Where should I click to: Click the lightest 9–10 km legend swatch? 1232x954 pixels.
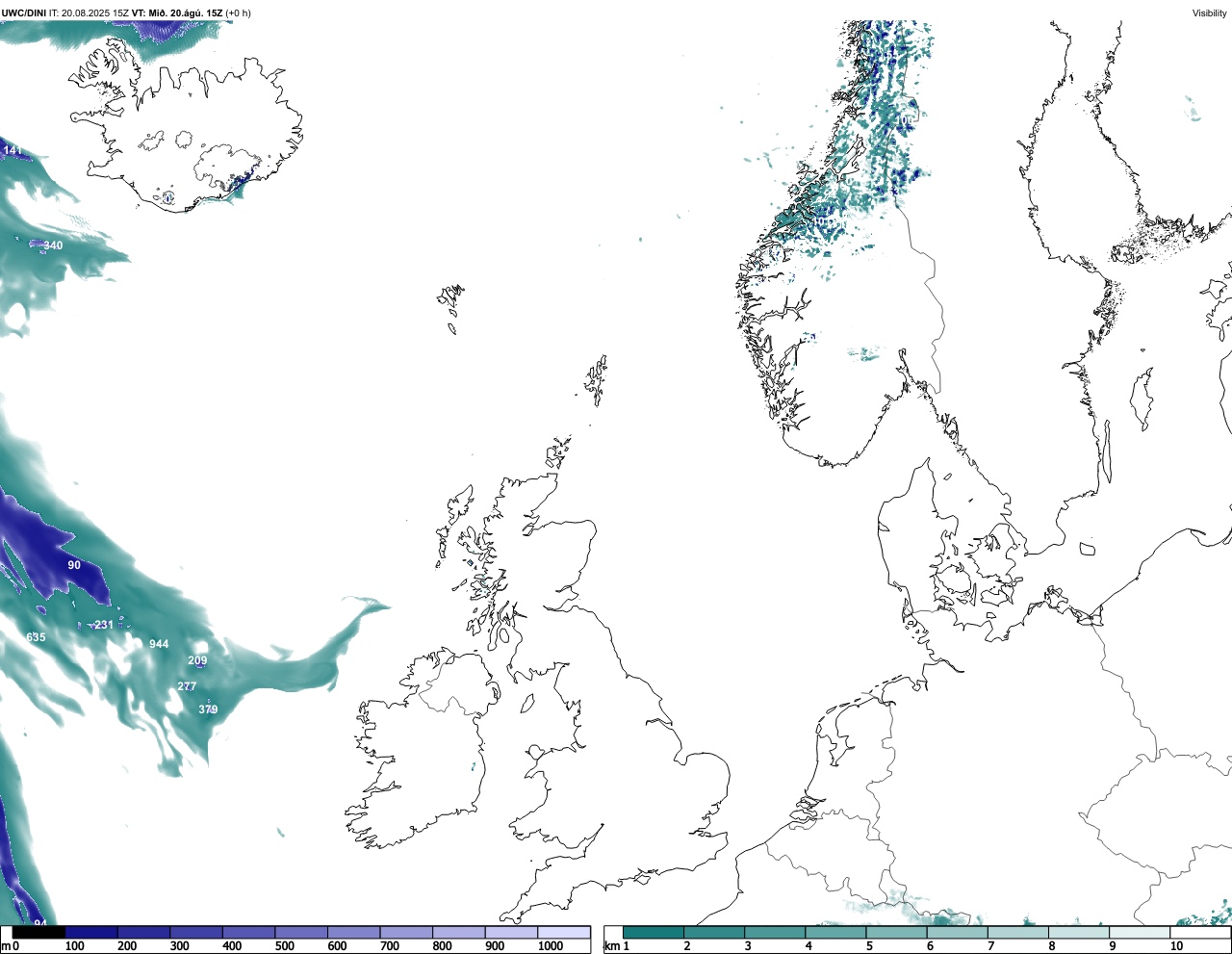(1139, 932)
